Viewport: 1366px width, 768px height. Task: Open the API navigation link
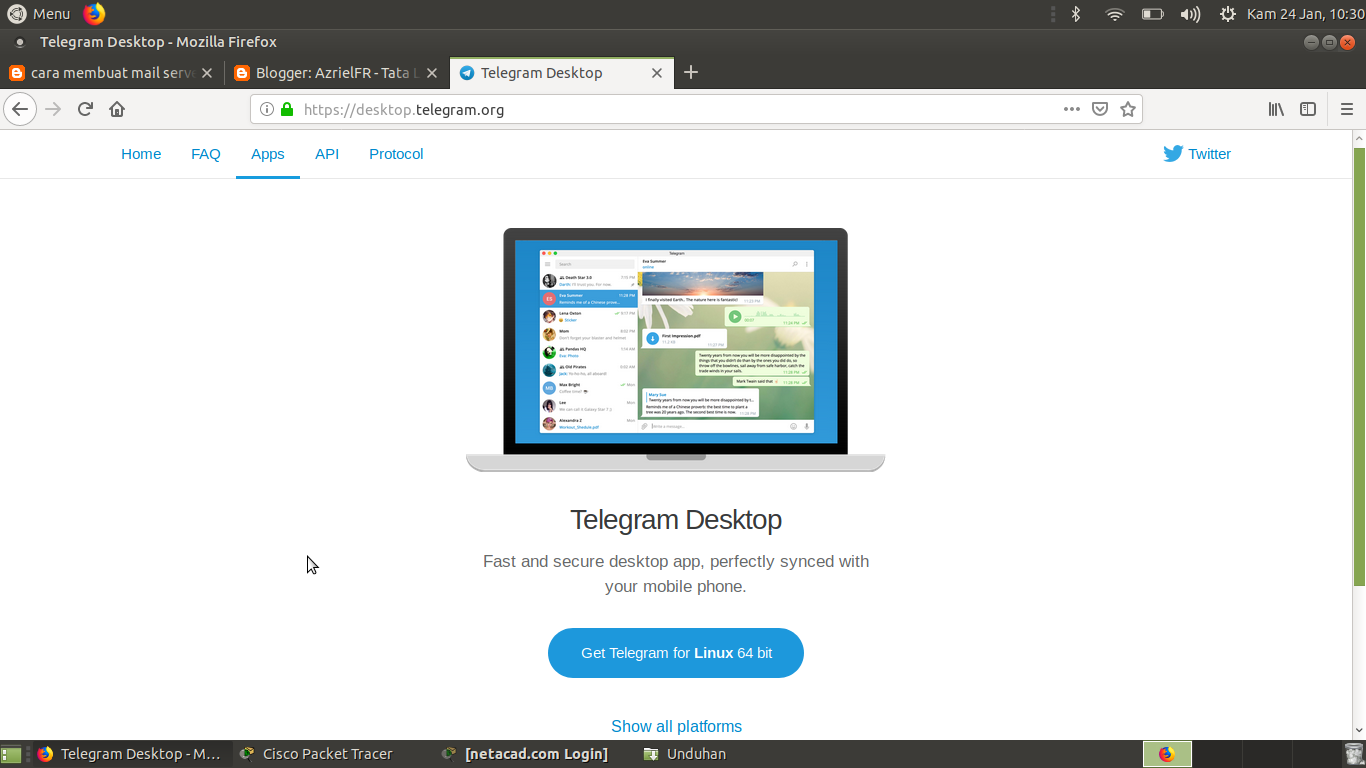click(327, 154)
